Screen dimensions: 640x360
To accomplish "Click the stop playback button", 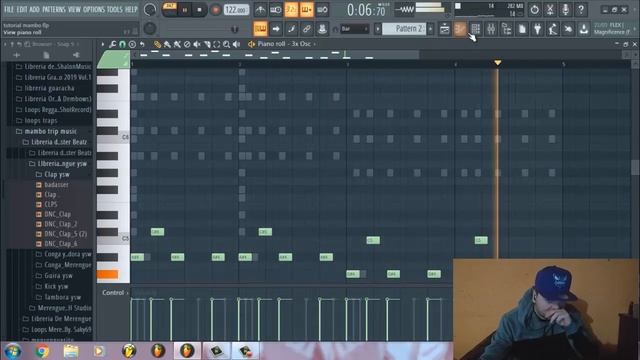I will (200, 10).
